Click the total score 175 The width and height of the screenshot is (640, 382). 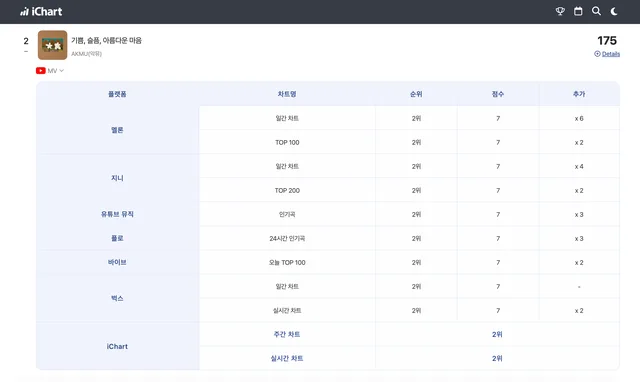(x=607, y=40)
